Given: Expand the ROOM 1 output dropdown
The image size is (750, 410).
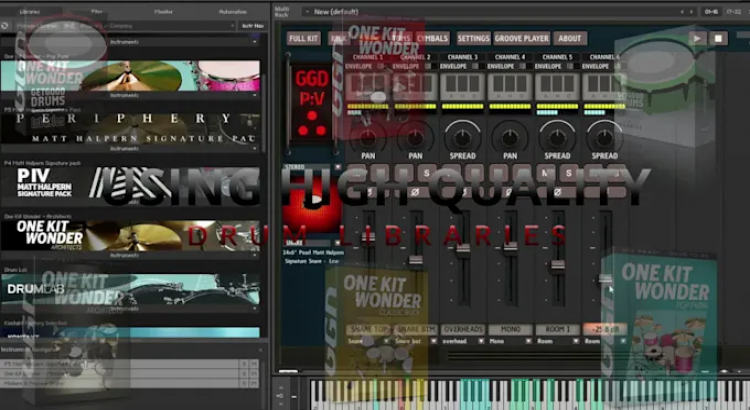Looking at the screenshot, I should tap(576, 341).
